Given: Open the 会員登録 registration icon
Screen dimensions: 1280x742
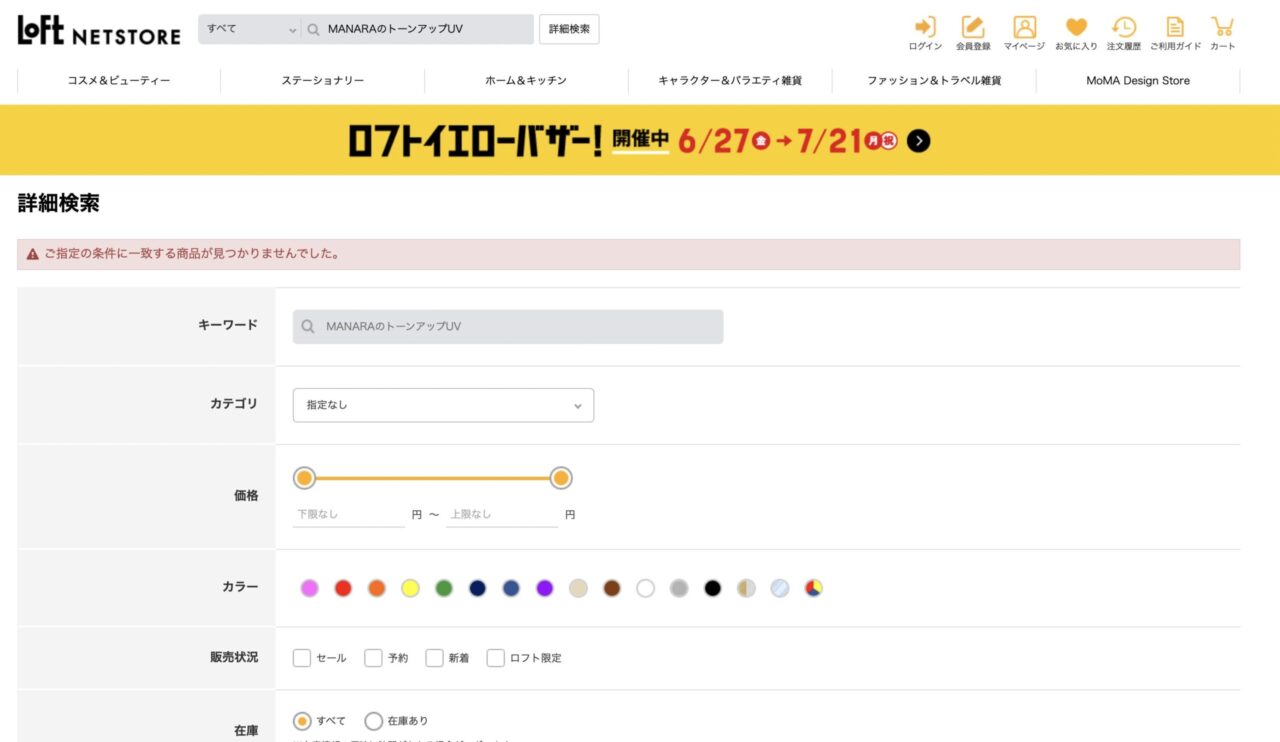Looking at the screenshot, I should [973, 33].
